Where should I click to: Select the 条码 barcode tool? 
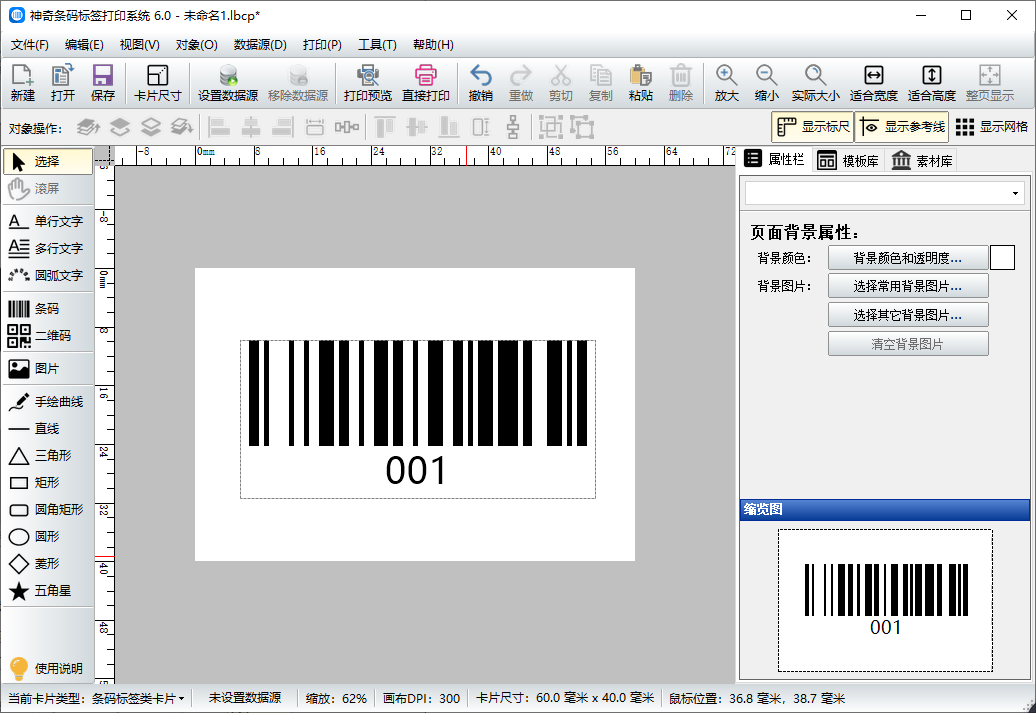tap(47, 309)
